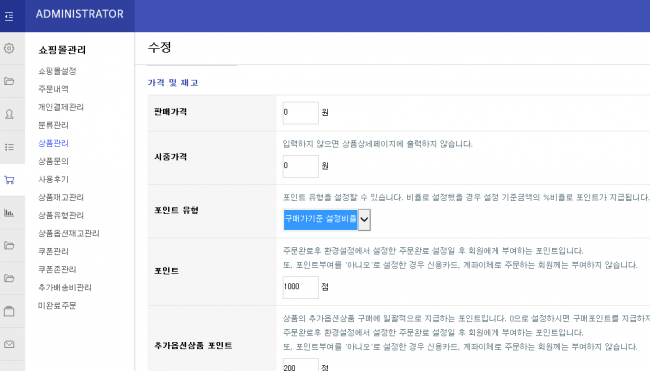Viewport: 650px width, 371px height.
Task: Click the 판매가격 input field
Action: point(301,113)
